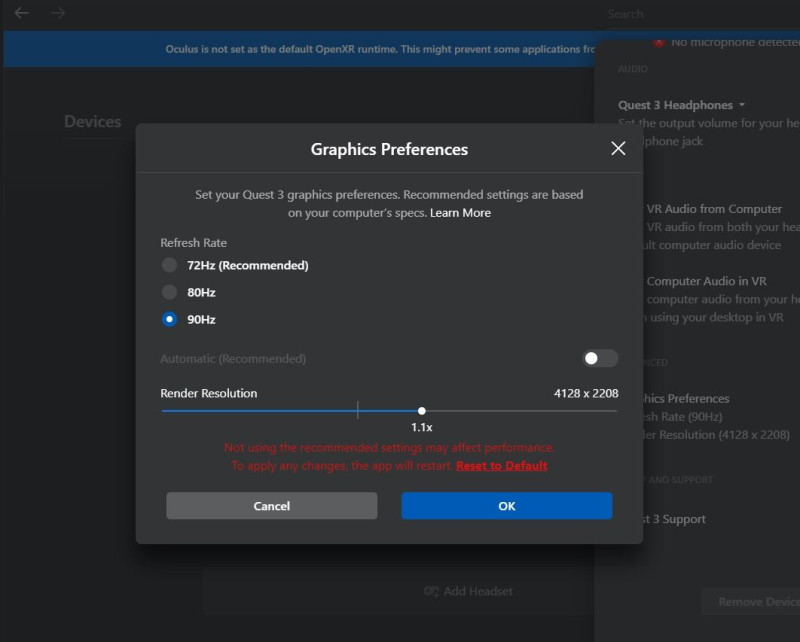Click the recommended tick mark on resolution slider
The image size is (800, 642).
pos(358,410)
